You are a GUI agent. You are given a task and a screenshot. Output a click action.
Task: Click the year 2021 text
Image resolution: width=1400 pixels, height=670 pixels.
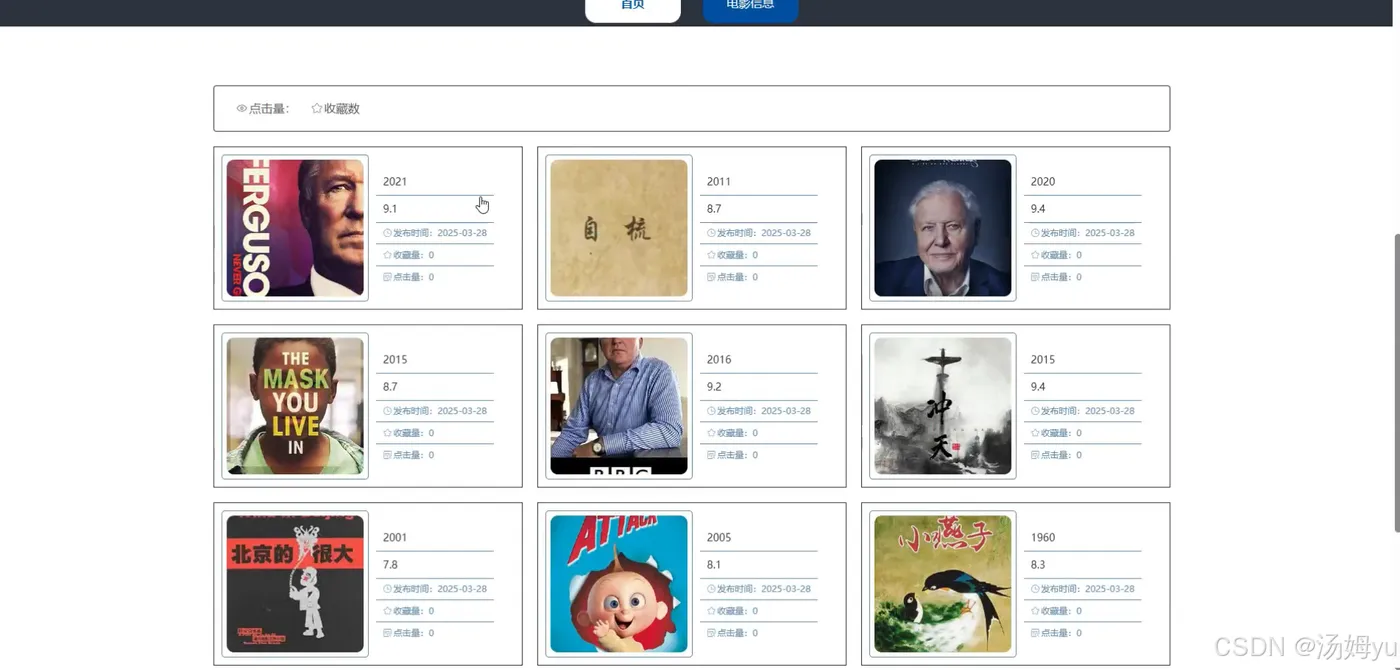click(x=395, y=182)
